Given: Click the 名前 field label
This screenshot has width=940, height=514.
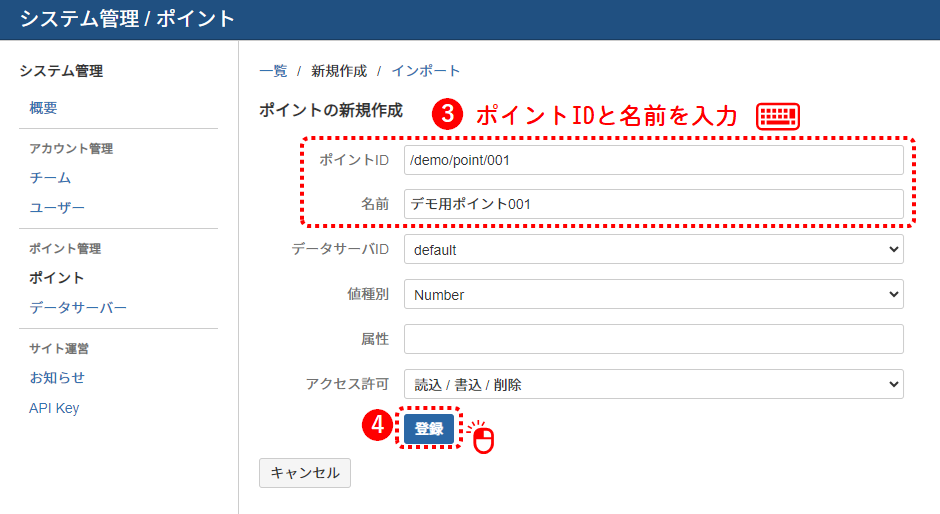Looking at the screenshot, I should coord(375,204).
